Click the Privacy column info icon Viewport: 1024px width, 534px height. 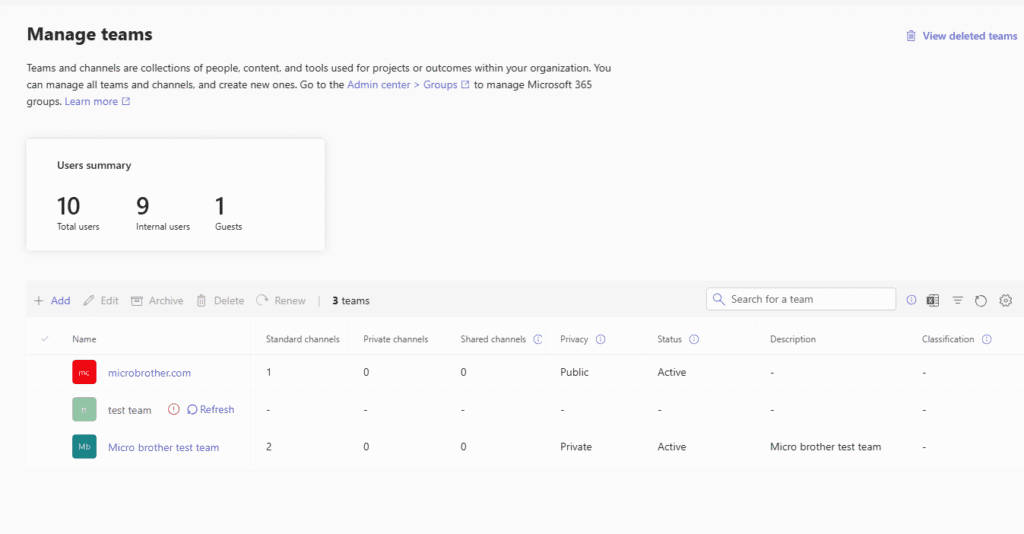tap(601, 339)
